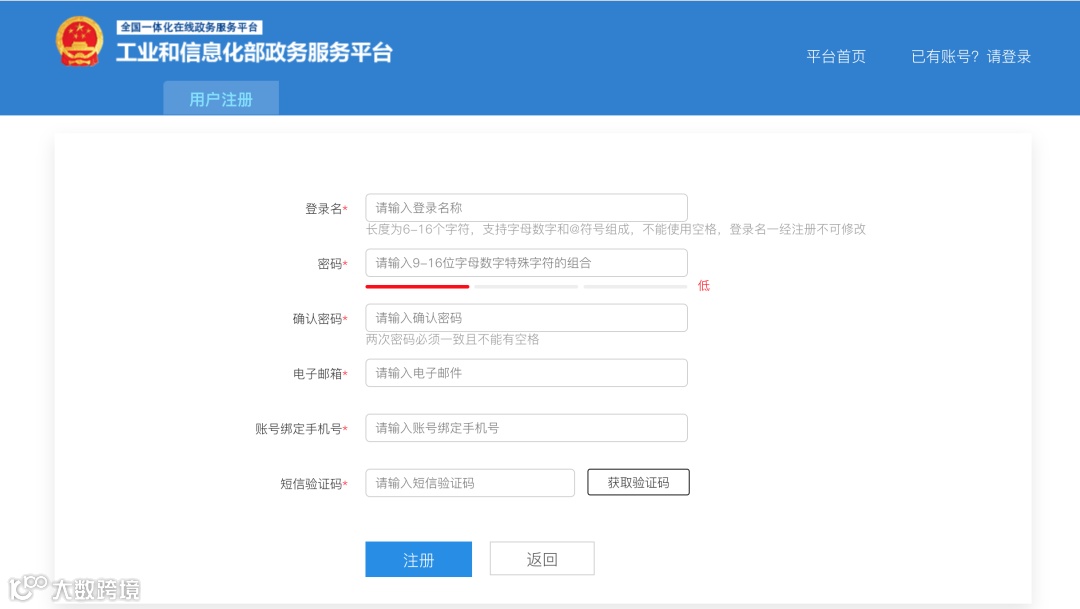Image resolution: width=1080 pixels, height=609 pixels.
Task: Click the 账号绑定手机号 field label
Action: (x=301, y=429)
